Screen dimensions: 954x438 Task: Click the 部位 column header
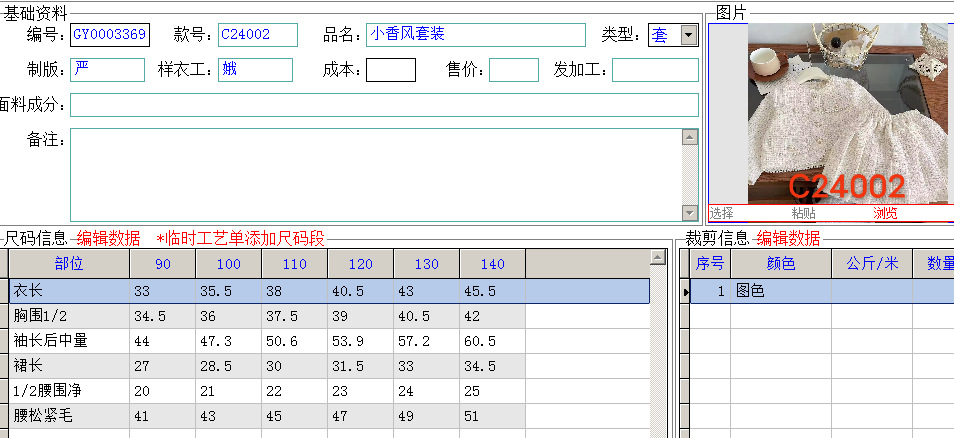pos(69,263)
